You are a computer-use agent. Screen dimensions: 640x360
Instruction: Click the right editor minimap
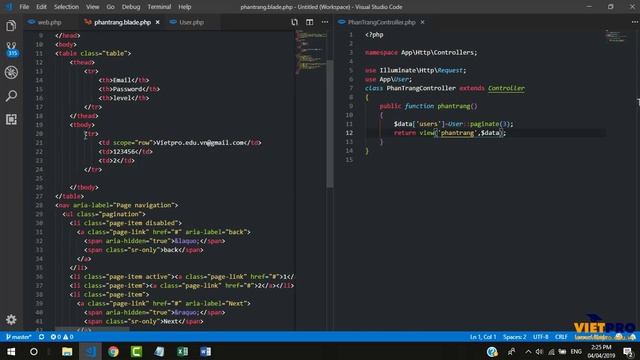(616, 36)
